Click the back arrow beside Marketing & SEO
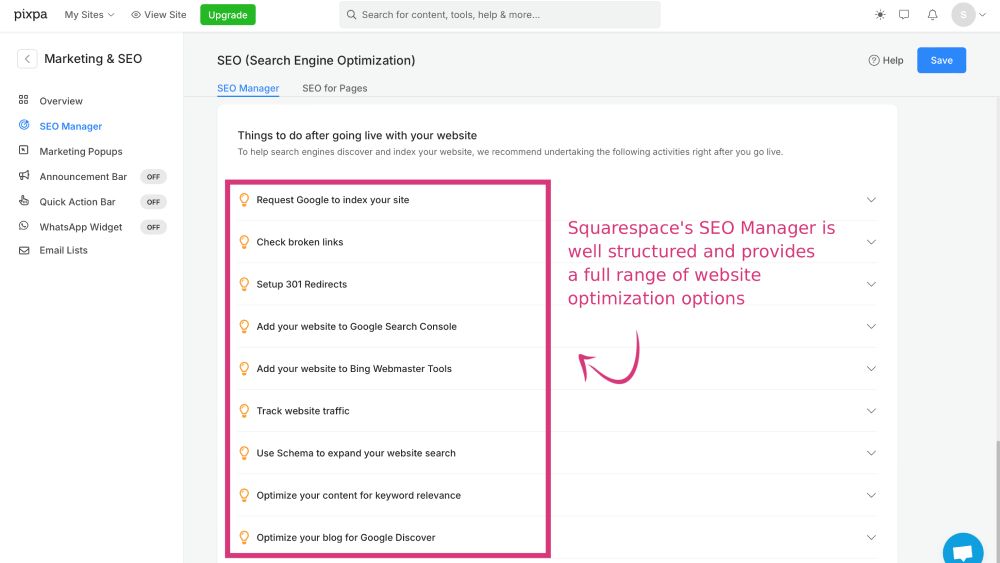This screenshot has height=563, width=1000. click(27, 59)
